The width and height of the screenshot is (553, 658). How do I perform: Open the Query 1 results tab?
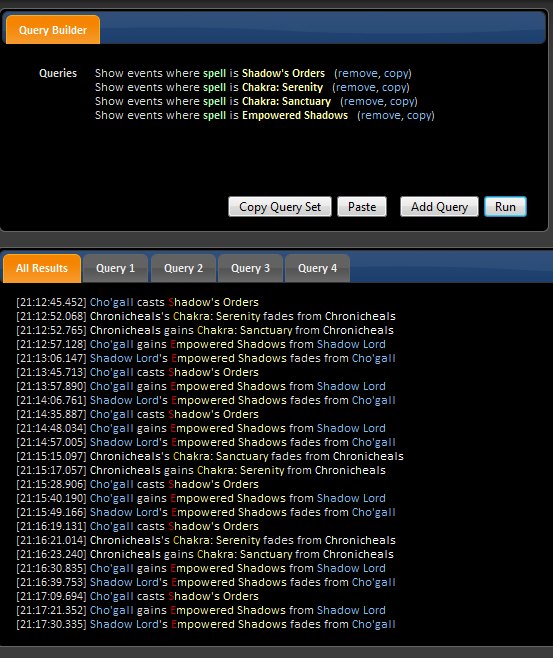115,268
